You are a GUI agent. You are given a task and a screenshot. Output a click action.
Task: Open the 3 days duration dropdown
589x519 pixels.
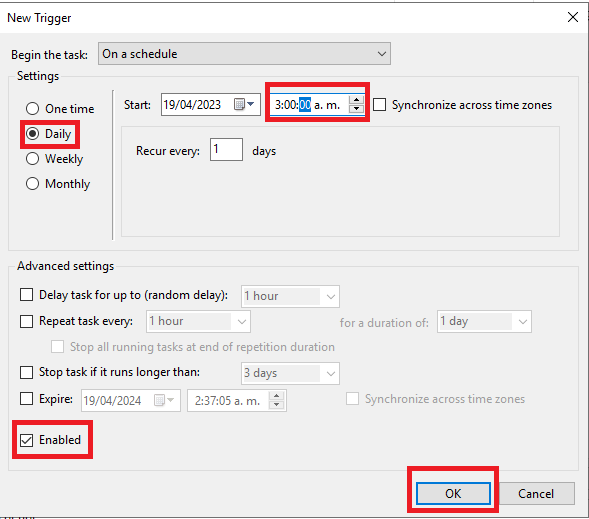click(290, 373)
